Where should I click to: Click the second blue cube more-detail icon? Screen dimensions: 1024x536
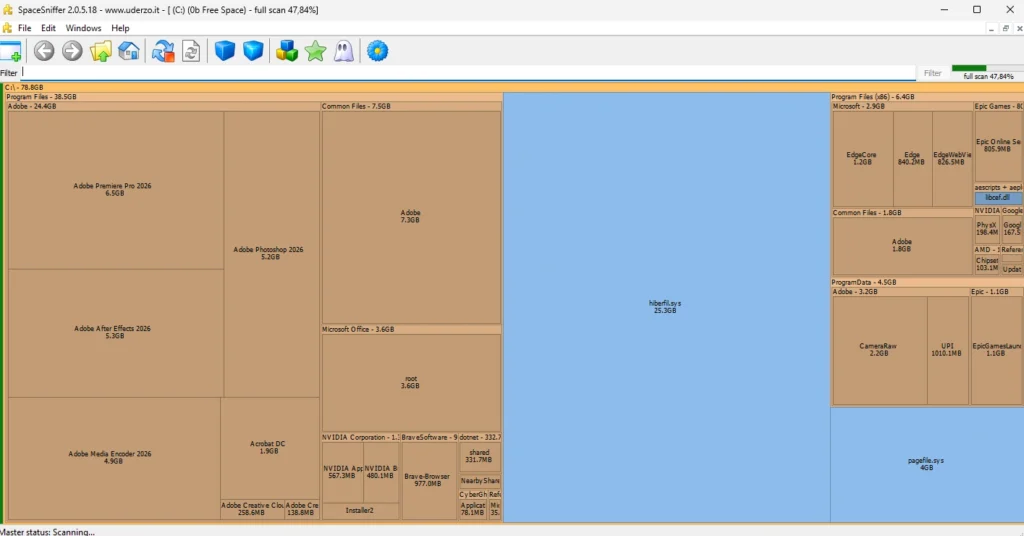point(253,51)
